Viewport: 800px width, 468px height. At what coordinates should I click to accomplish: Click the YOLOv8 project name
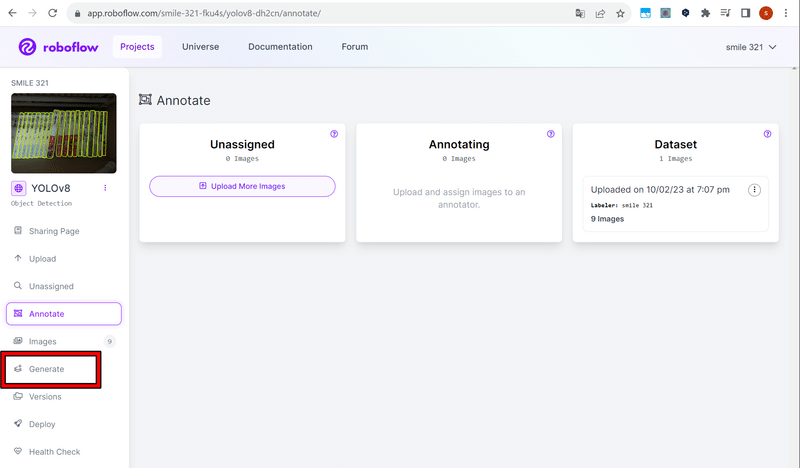[x=51, y=188]
